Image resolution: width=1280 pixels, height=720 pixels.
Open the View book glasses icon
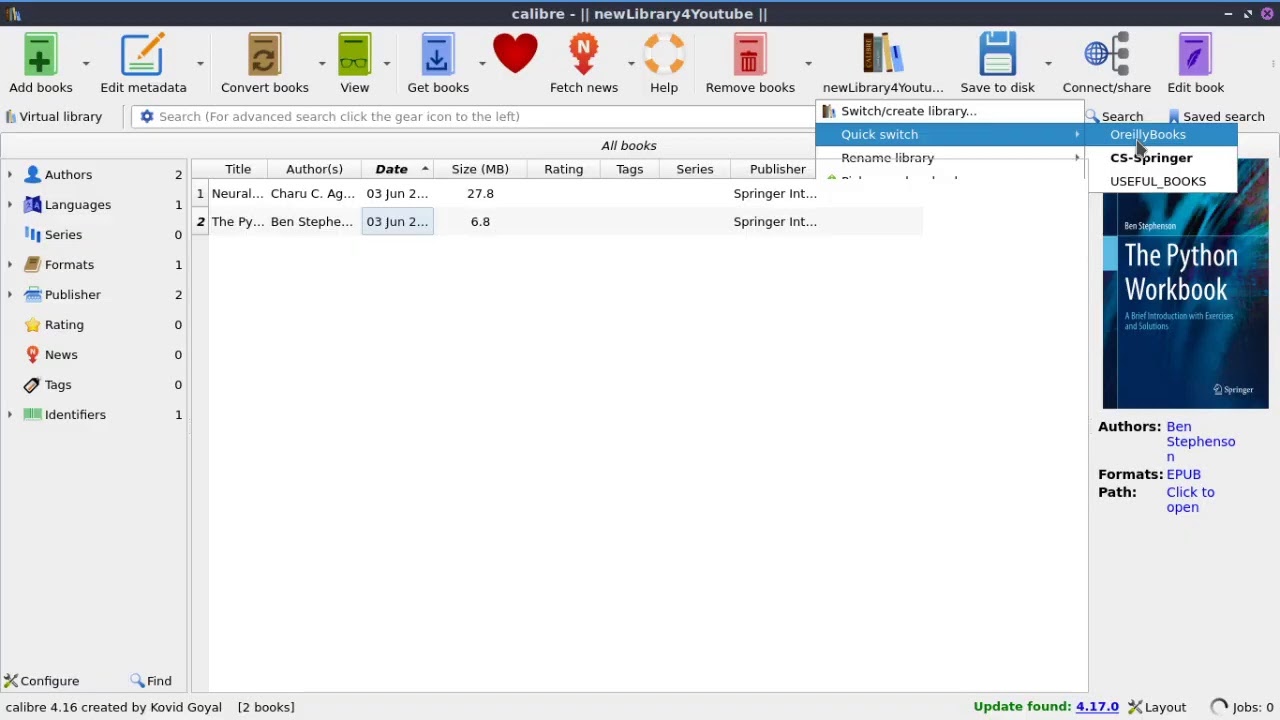coord(355,55)
